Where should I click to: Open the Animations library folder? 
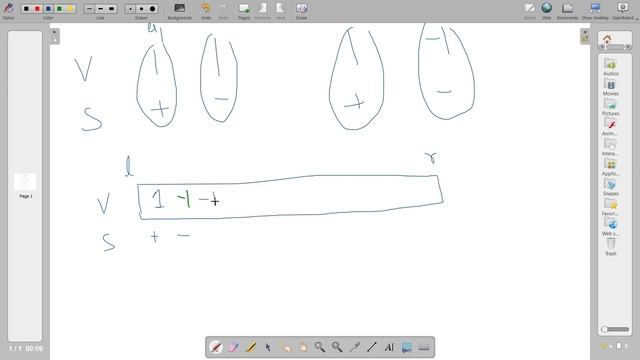[x=611, y=127]
